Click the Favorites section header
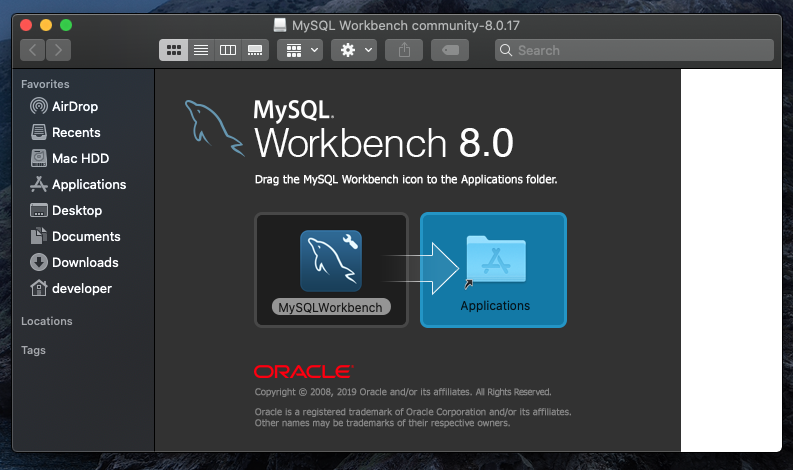This screenshot has height=470, width=793. 45,84
